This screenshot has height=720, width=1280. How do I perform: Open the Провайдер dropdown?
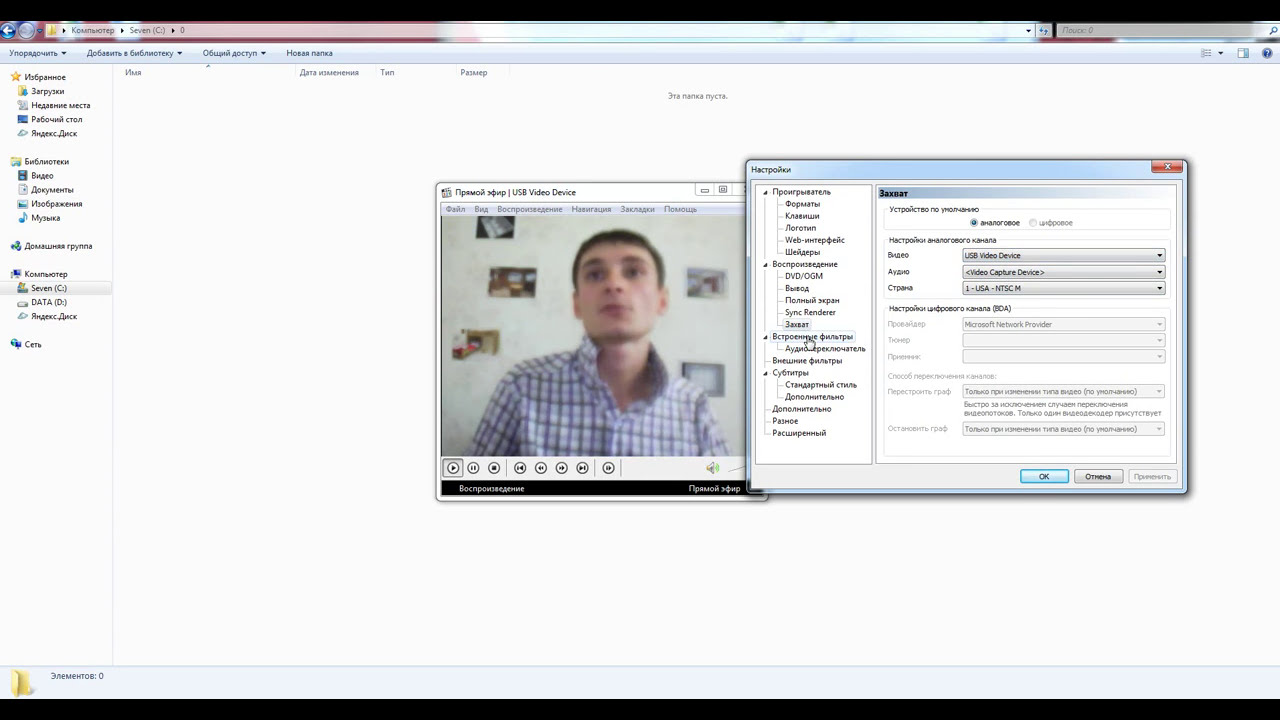(x=1064, y=324)
